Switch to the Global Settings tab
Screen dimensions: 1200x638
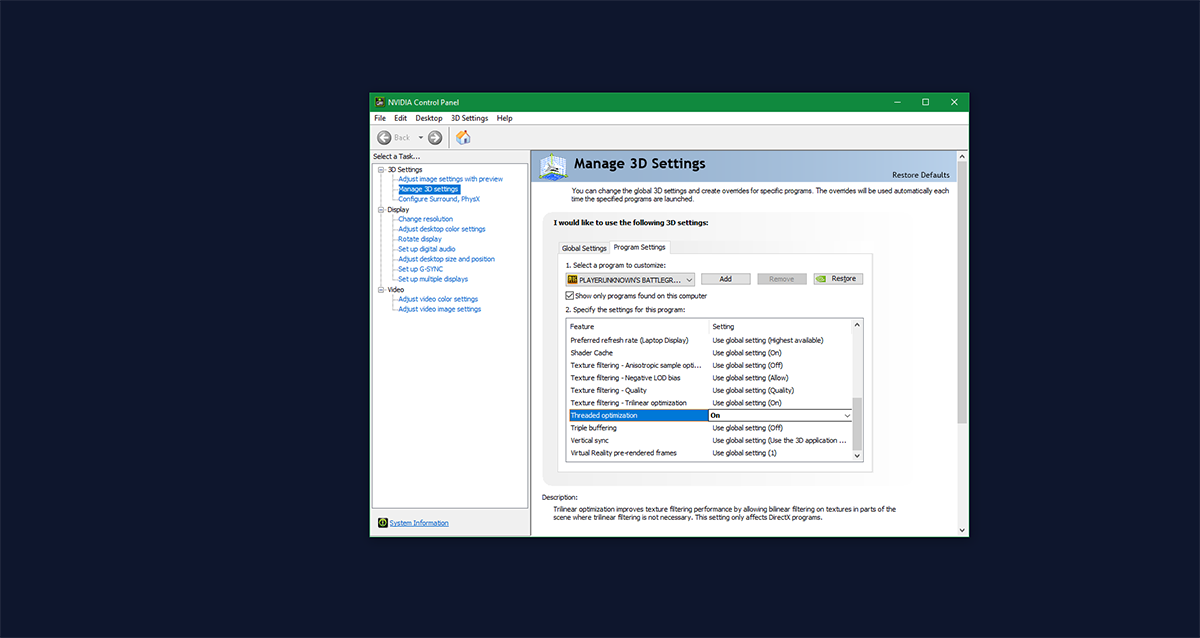(584, 248)
